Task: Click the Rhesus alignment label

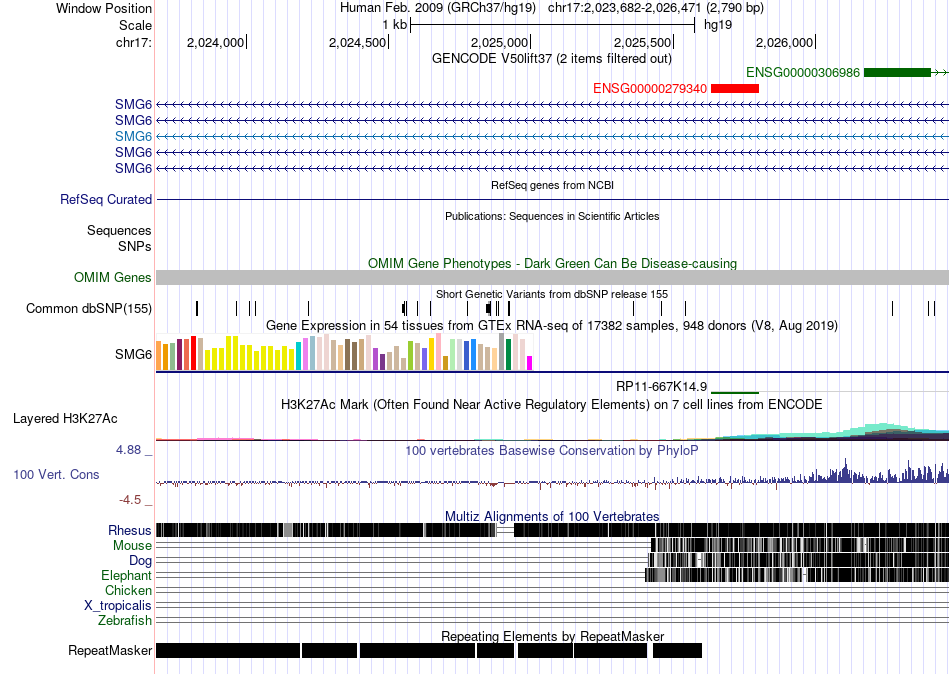Action: tap(130, 531)
